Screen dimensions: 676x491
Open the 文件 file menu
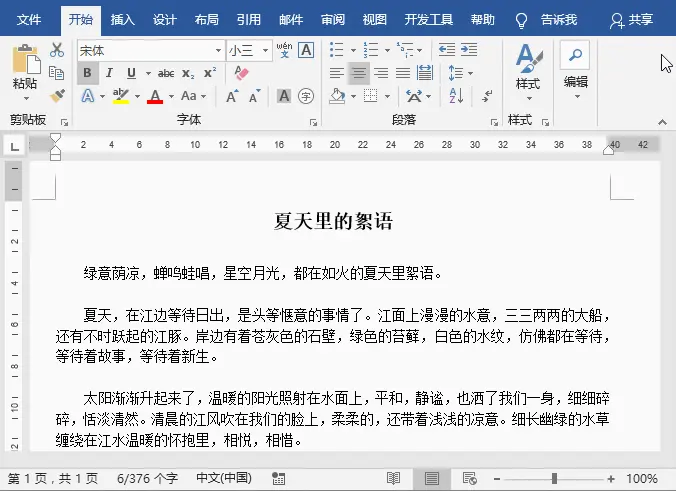pos(30,20)
